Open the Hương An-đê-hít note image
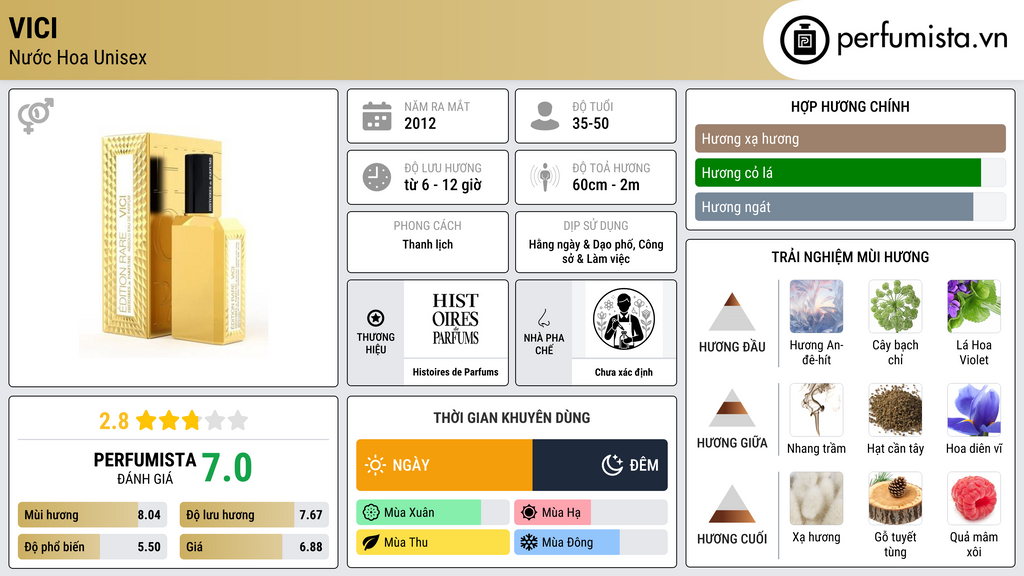Viewport: 1024px width, 576px height. [x=816, y=306]
